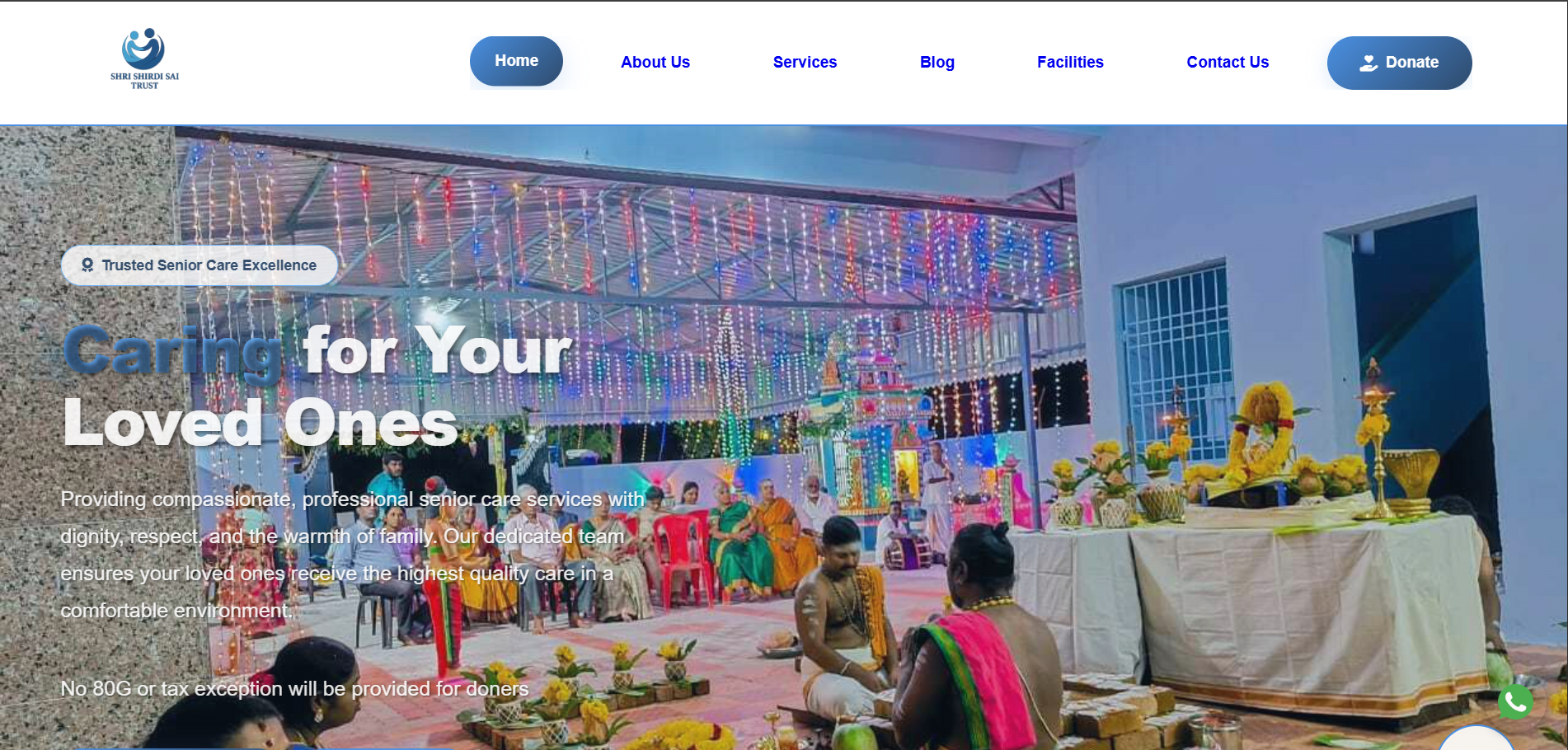Open the green phone call icon
Viewport: 1568px width, 750px height.
coord(1515,702)
